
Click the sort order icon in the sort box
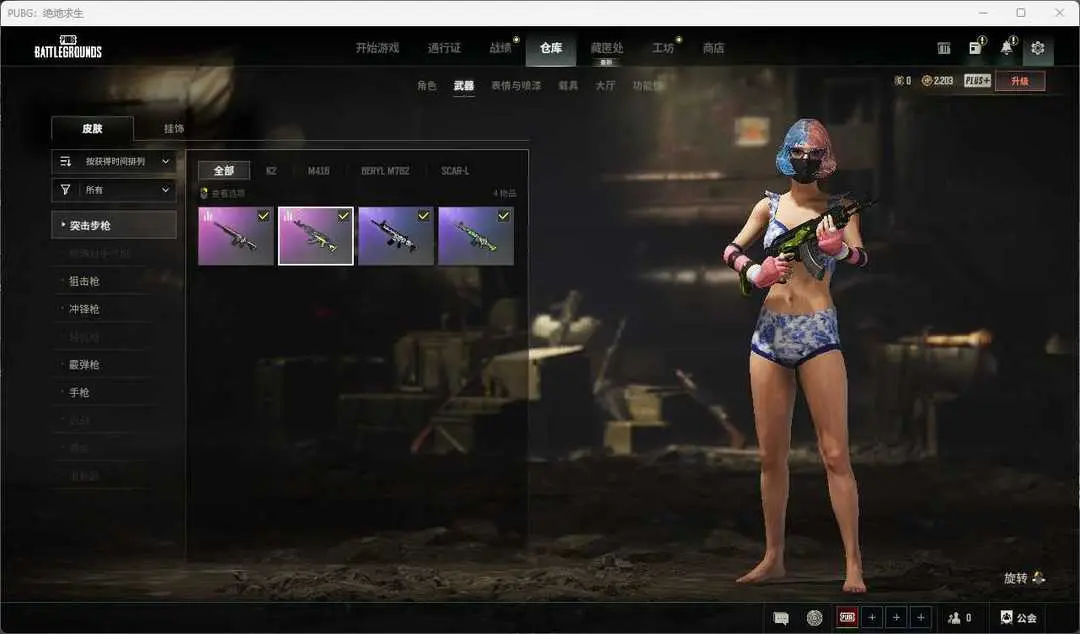pos(65,161)
